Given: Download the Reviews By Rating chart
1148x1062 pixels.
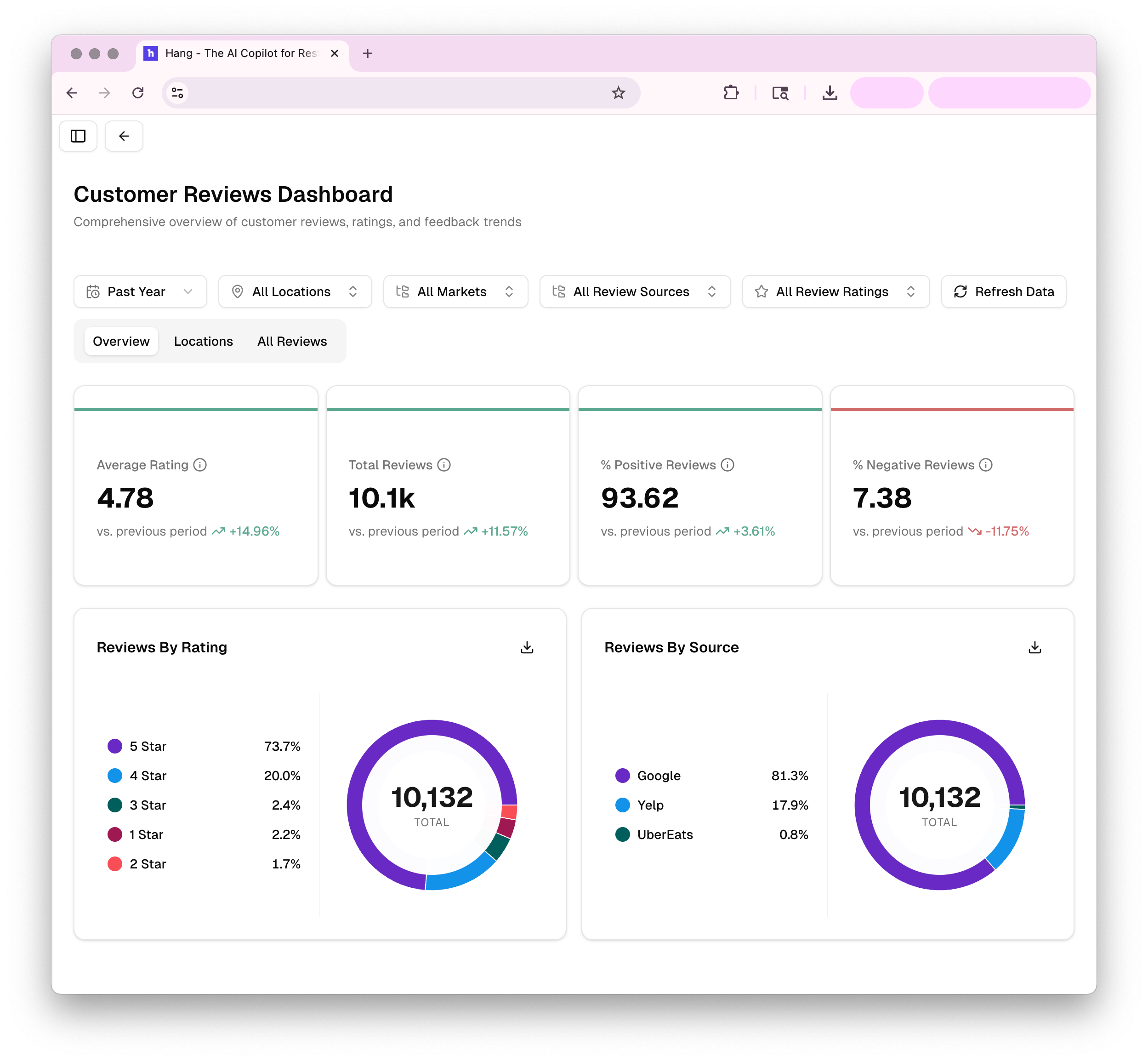Looking at the screenshot, I should click(x=527, y=648).
